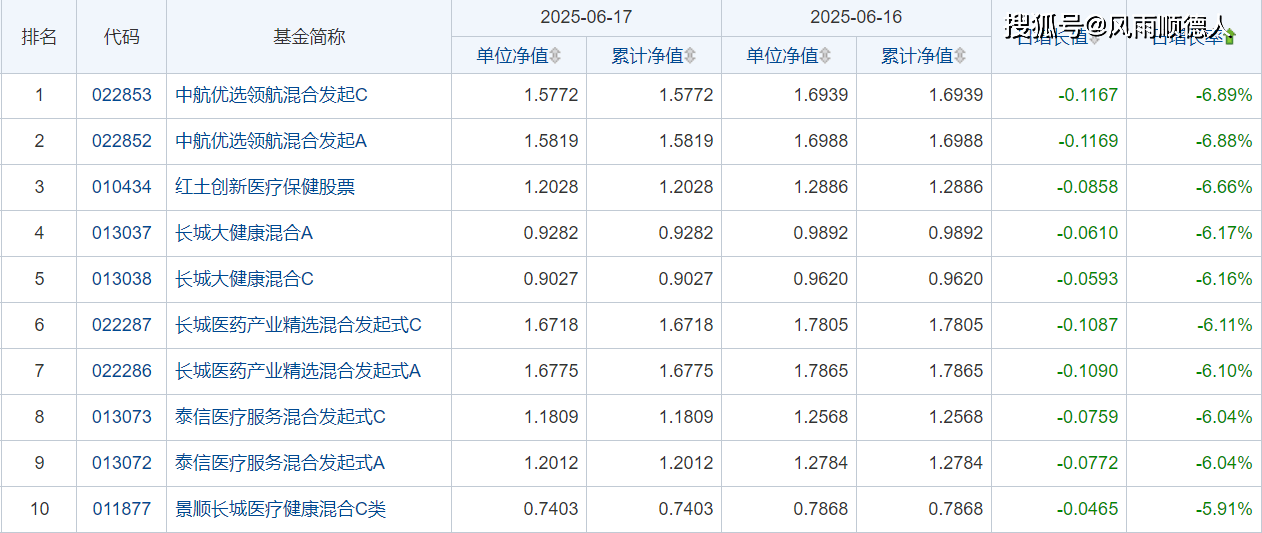
Task: Open 中航优选领航混合发起C fund page
Action: tap(272, 96)
